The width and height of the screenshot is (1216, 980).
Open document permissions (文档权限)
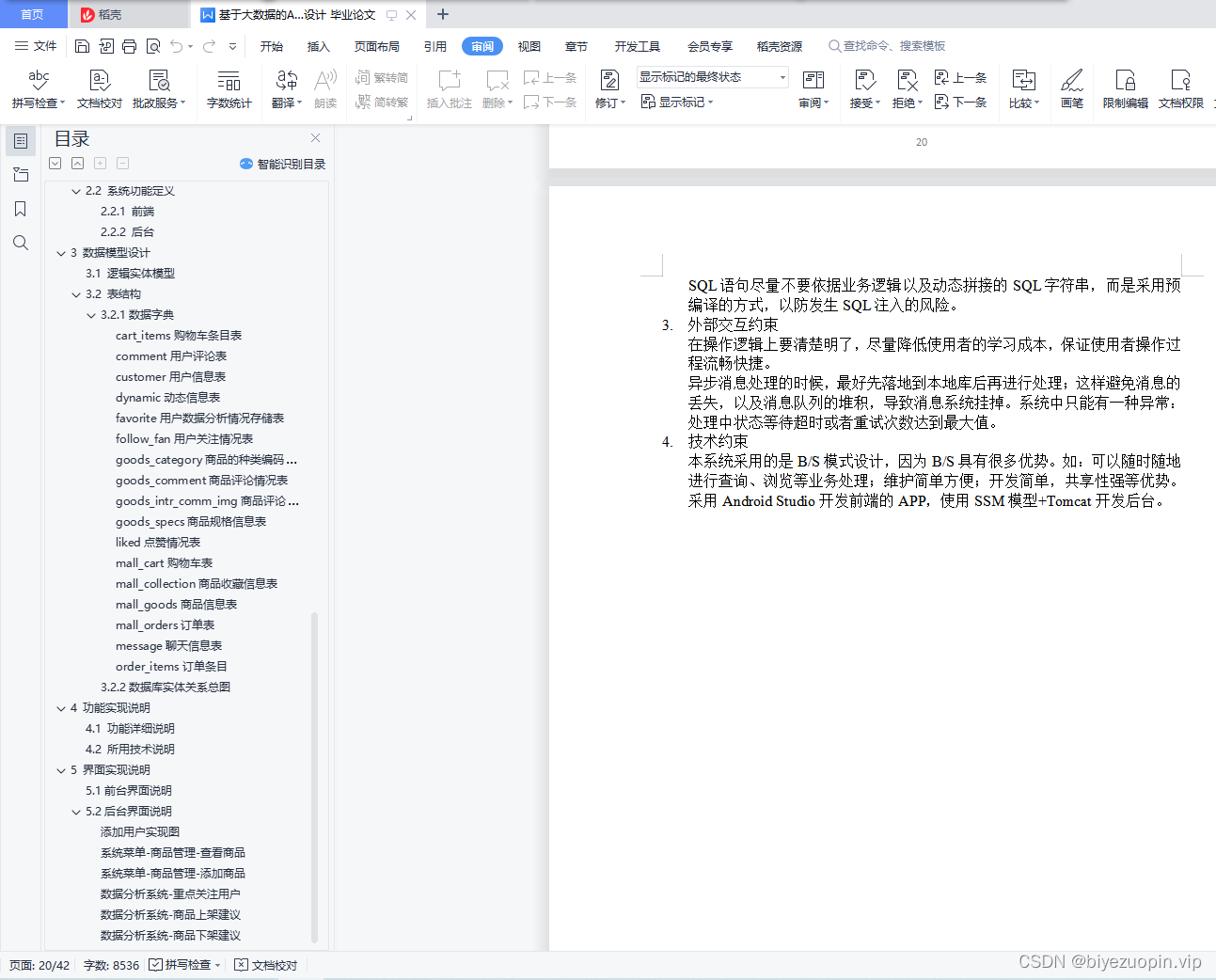[x=1180, y=89]
